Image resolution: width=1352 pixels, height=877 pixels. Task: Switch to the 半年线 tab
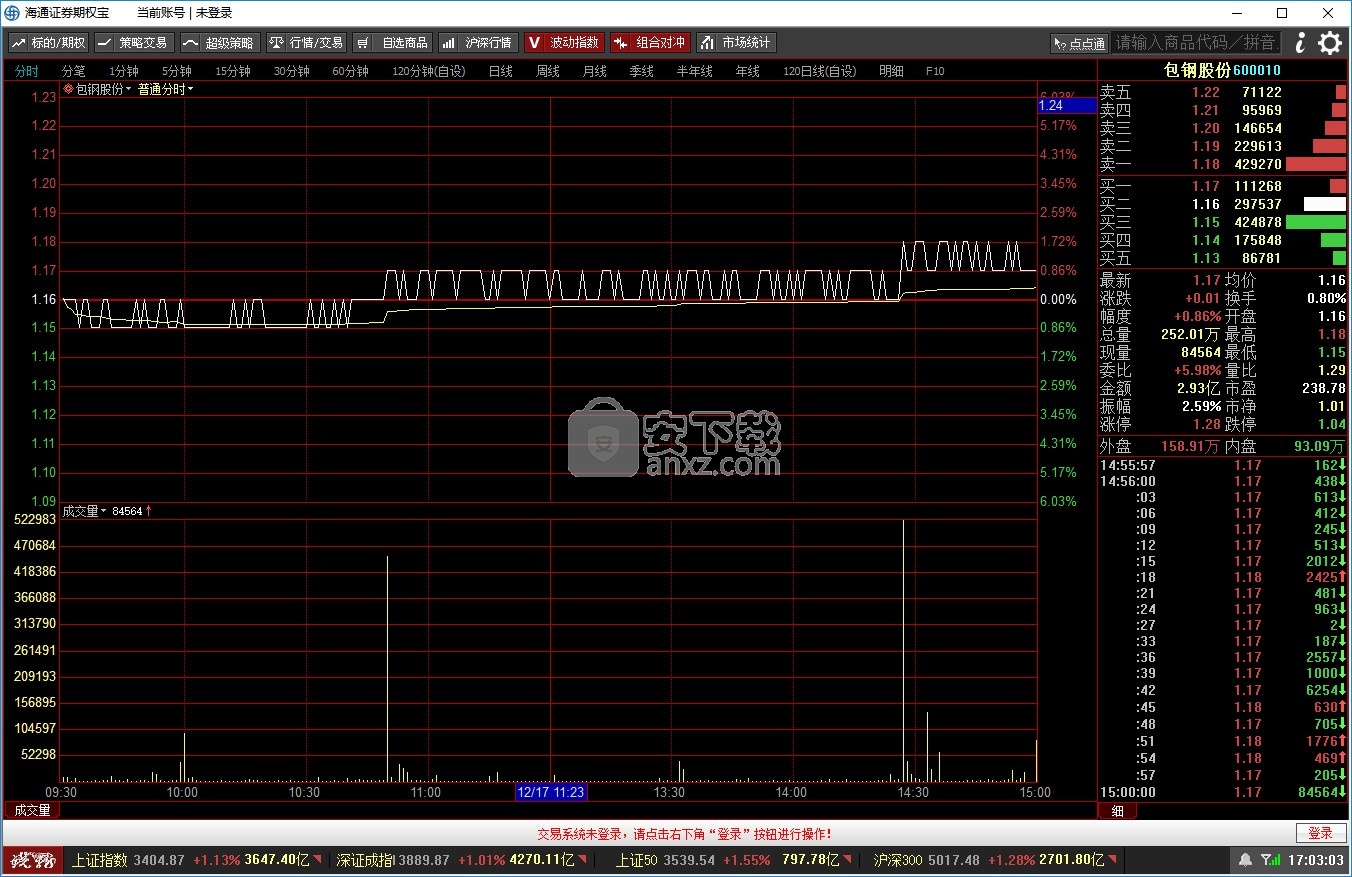695,71
